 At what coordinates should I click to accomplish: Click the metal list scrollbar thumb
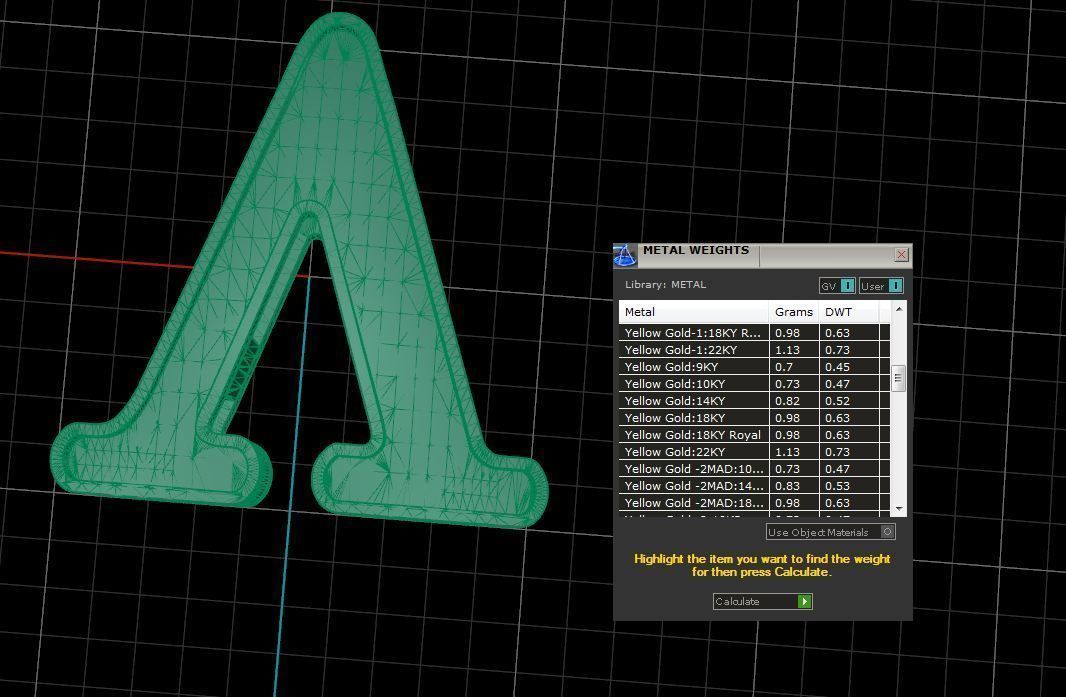pyautogui.click(x=899, y=378)
